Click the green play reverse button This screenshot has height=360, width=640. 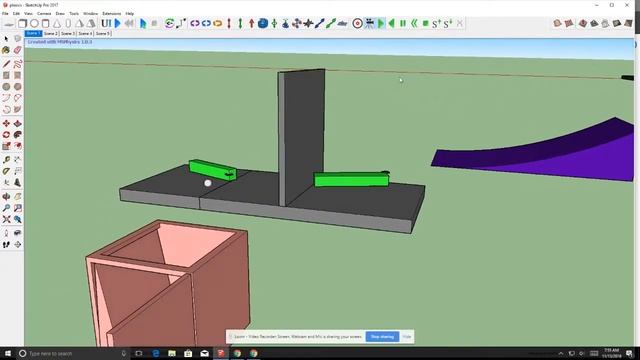pos(391,24)
